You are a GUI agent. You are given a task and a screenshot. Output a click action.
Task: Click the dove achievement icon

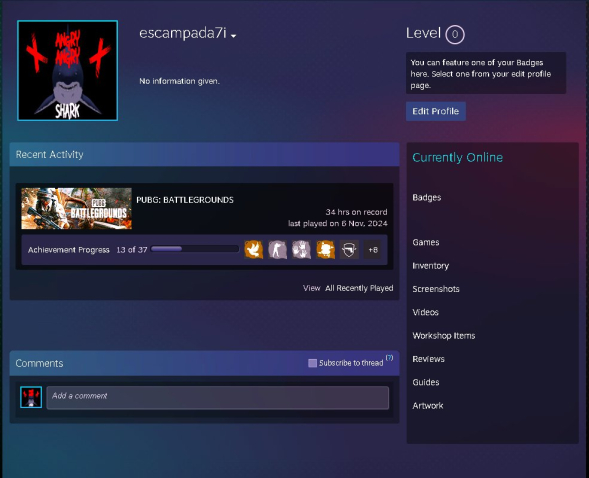click(254, 250)
